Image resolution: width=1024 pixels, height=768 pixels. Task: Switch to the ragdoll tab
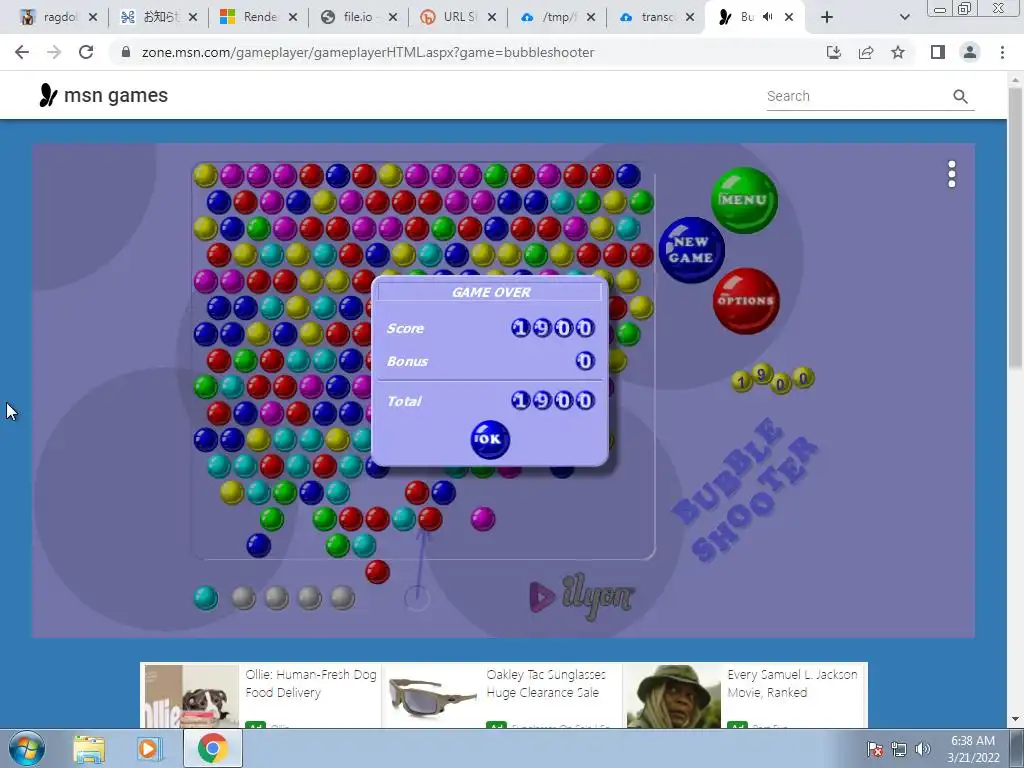[59, 17]
